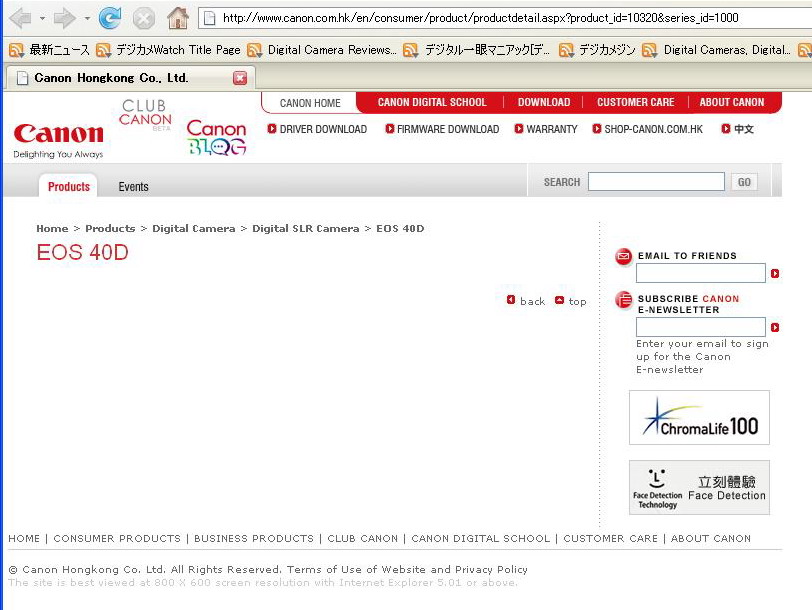Open the Face Detection Technology banner
The width and height of the screenshot is (812, 610).
[x=699, y=487]
